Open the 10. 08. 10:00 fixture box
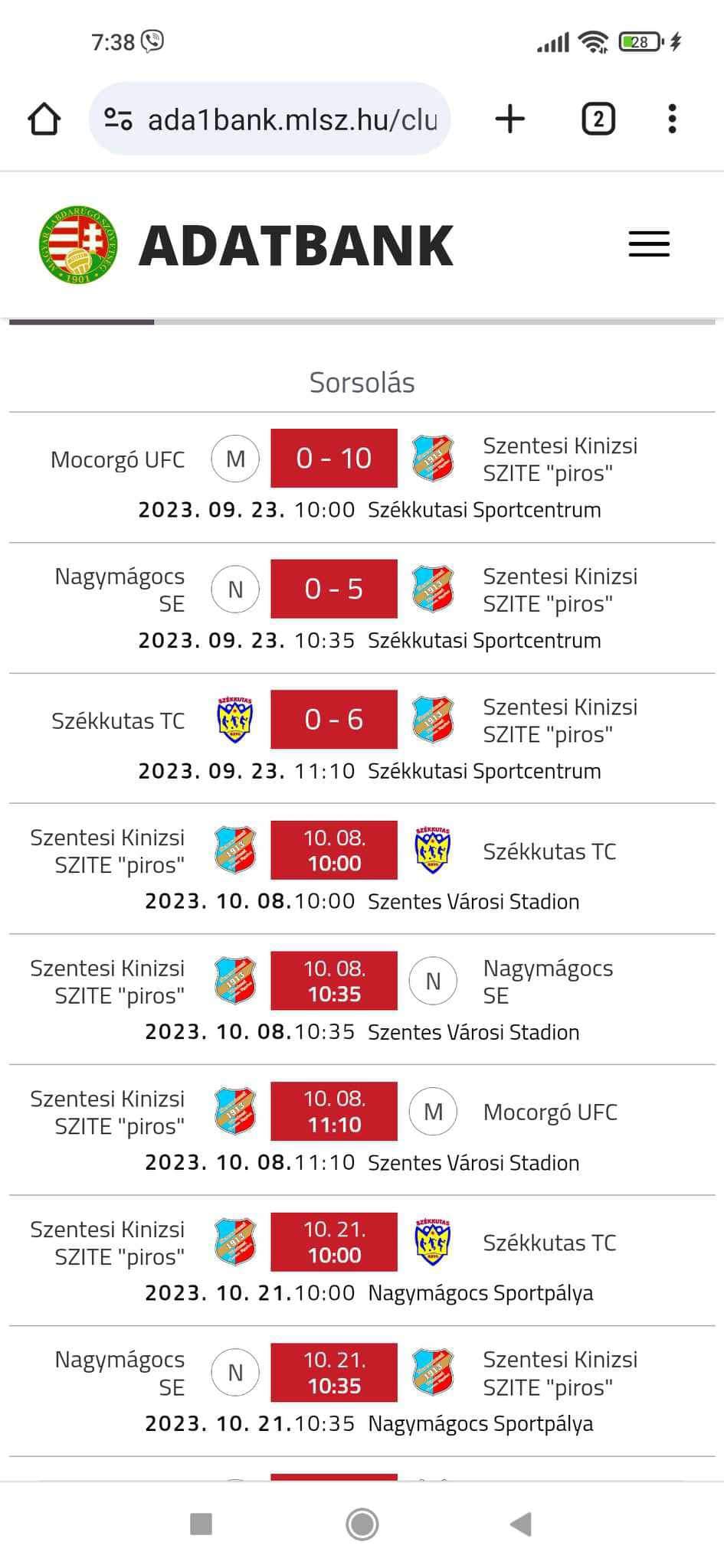 pyautogui.click(x=334, y=851)
